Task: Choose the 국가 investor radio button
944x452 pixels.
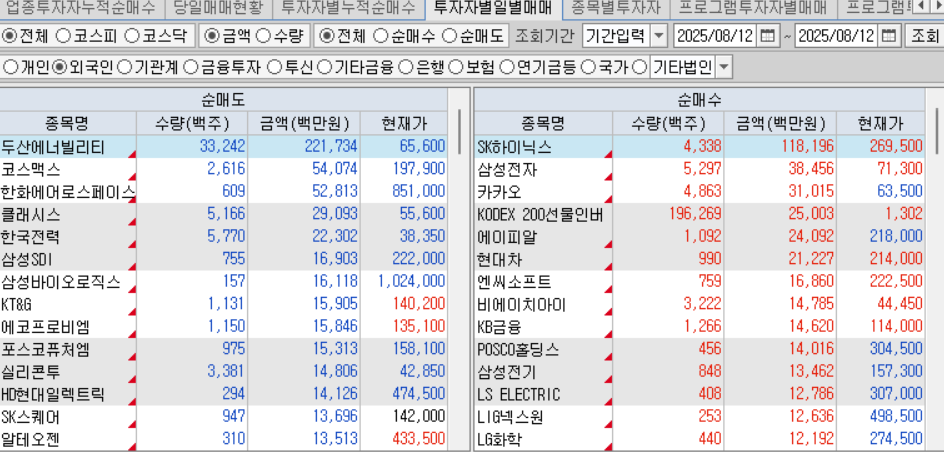Action: (x=588, y=67)
